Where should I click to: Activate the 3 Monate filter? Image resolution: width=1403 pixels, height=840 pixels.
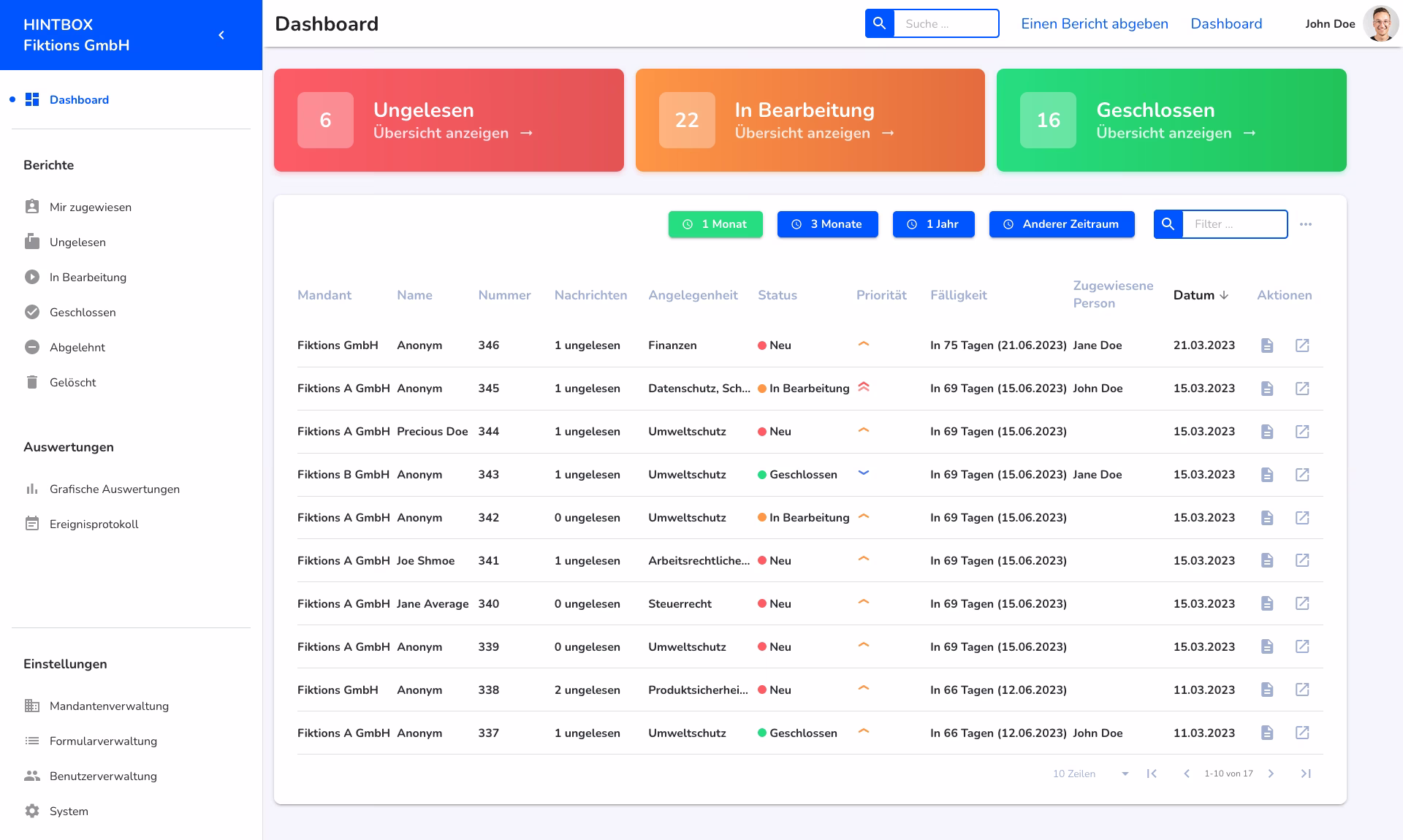[828, 224]
